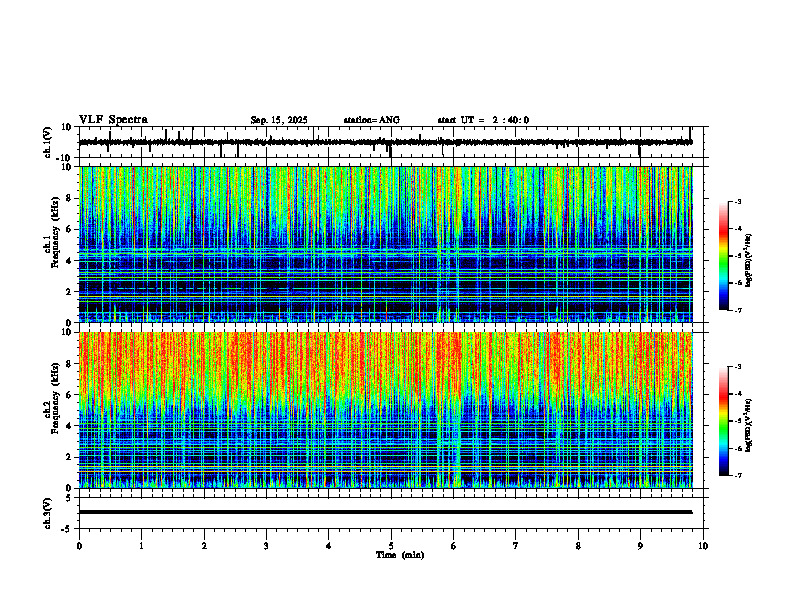The image size is (792, 612).
Task: Click the "Time (min)" axis label
Action: coord(400,555)
